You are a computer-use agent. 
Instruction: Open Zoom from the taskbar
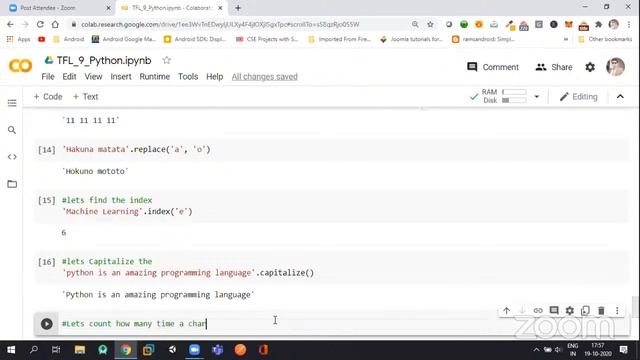point(194,350)
